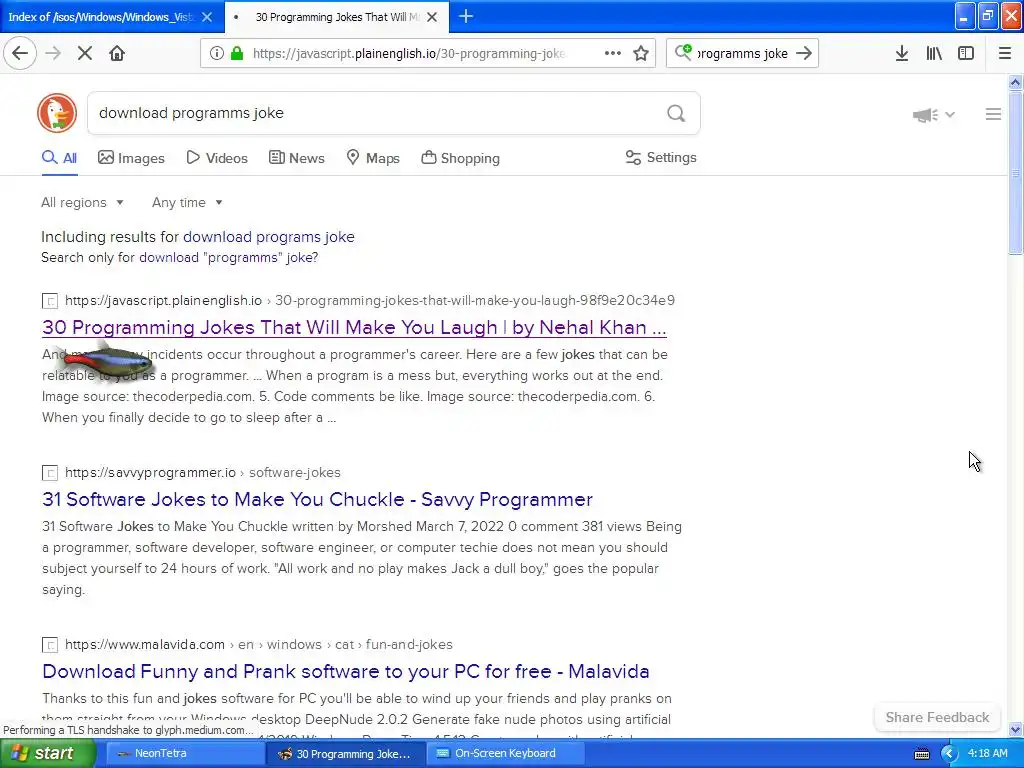Image resolution: width=1024 pixels, height=768 pixels.
Task: Click the Share Feedback button
Action: 937,717
